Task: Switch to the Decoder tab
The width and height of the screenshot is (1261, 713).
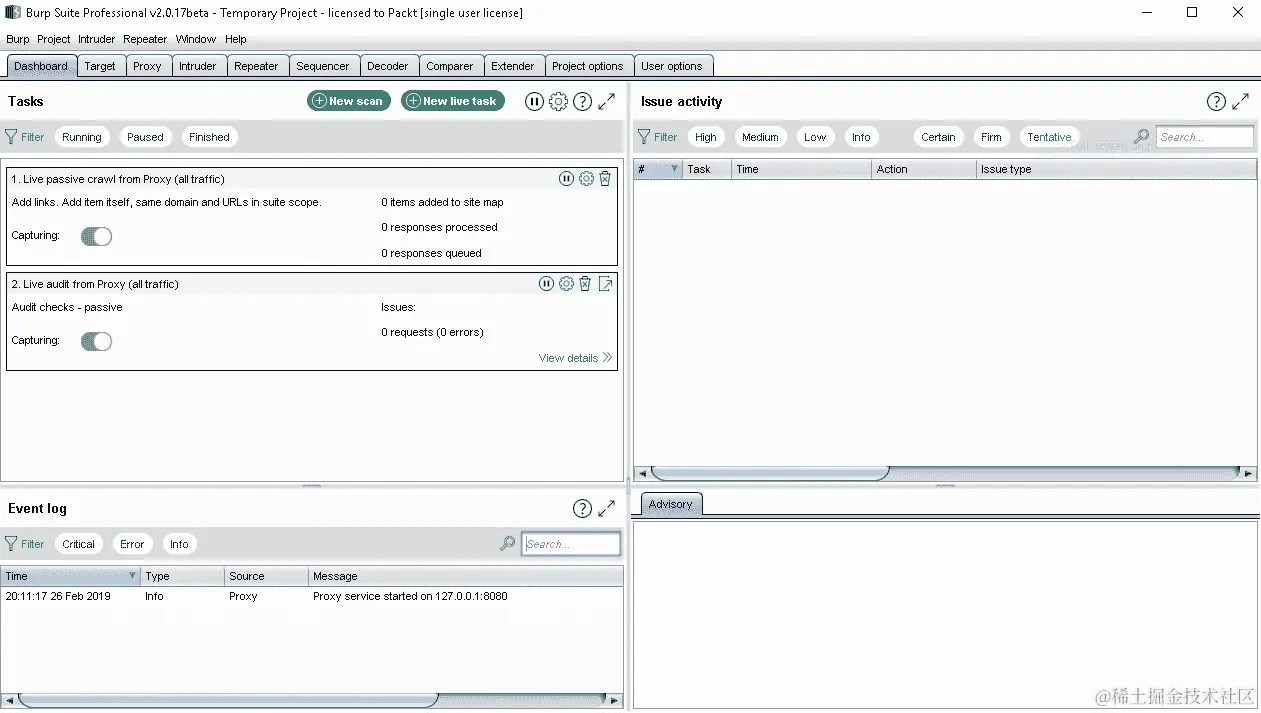Action: (388, 66)
